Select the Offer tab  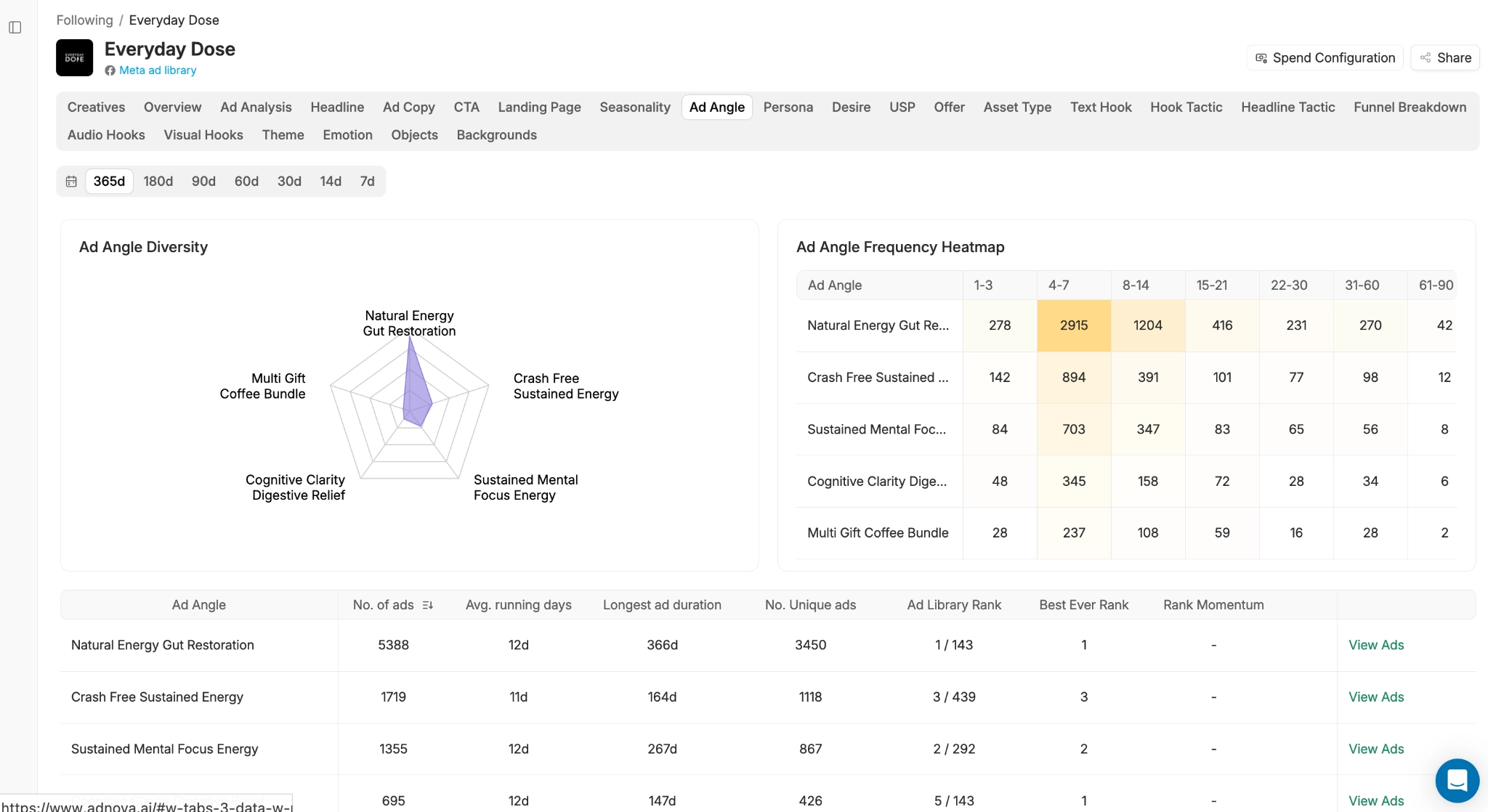coord(949,107)
